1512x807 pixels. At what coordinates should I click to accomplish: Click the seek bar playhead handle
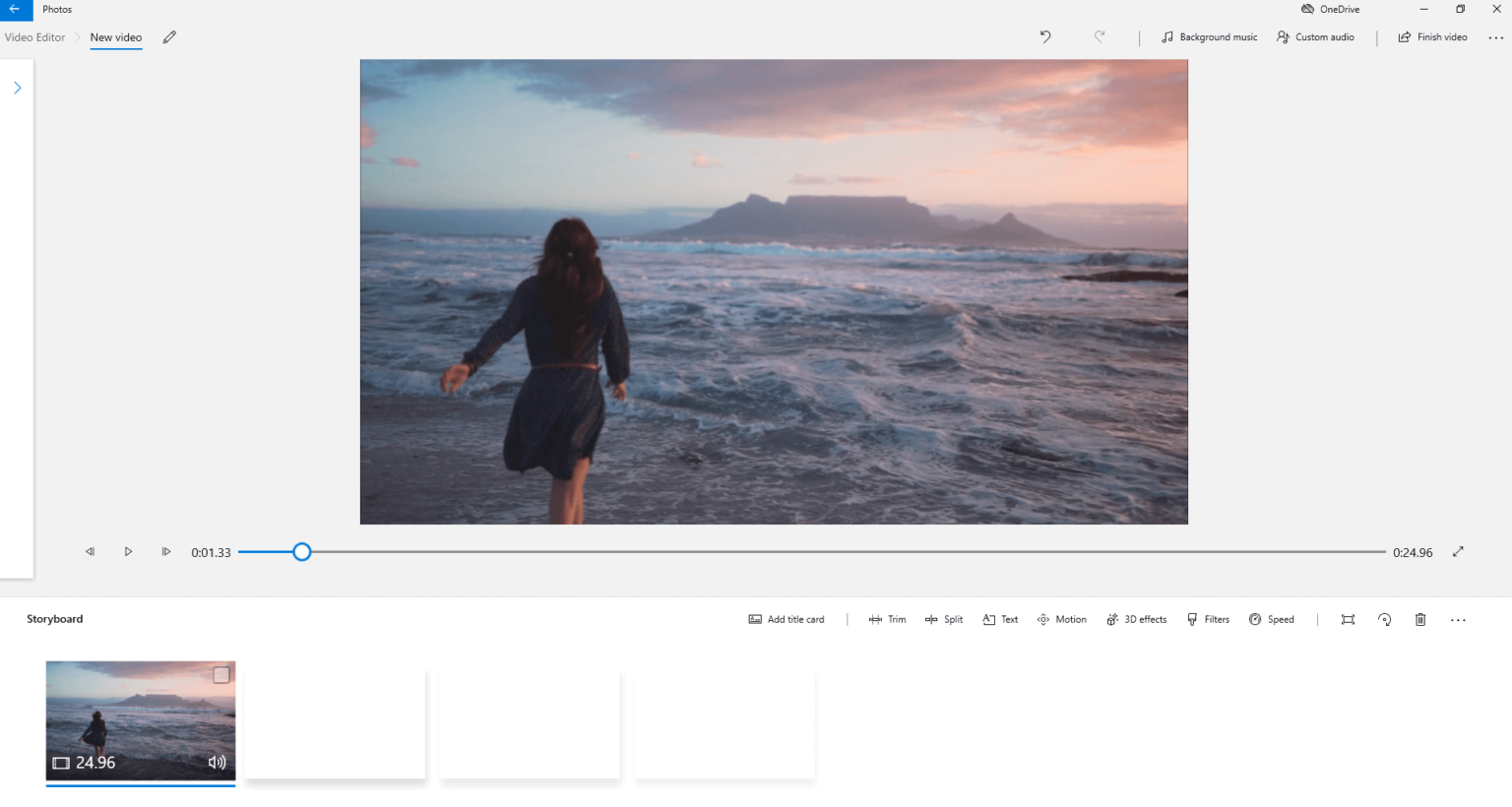[x=302, y=552]
